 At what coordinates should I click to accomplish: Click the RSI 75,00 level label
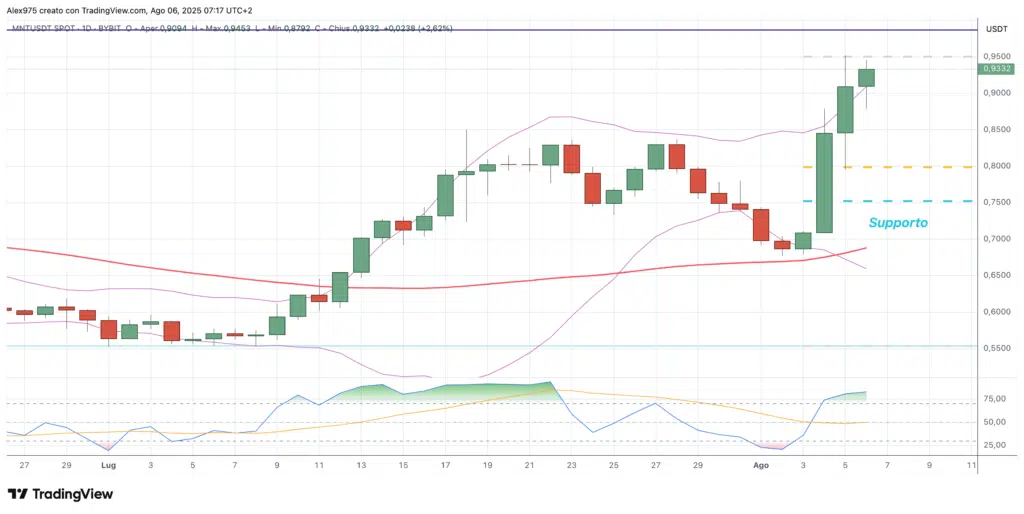[995, 399]
